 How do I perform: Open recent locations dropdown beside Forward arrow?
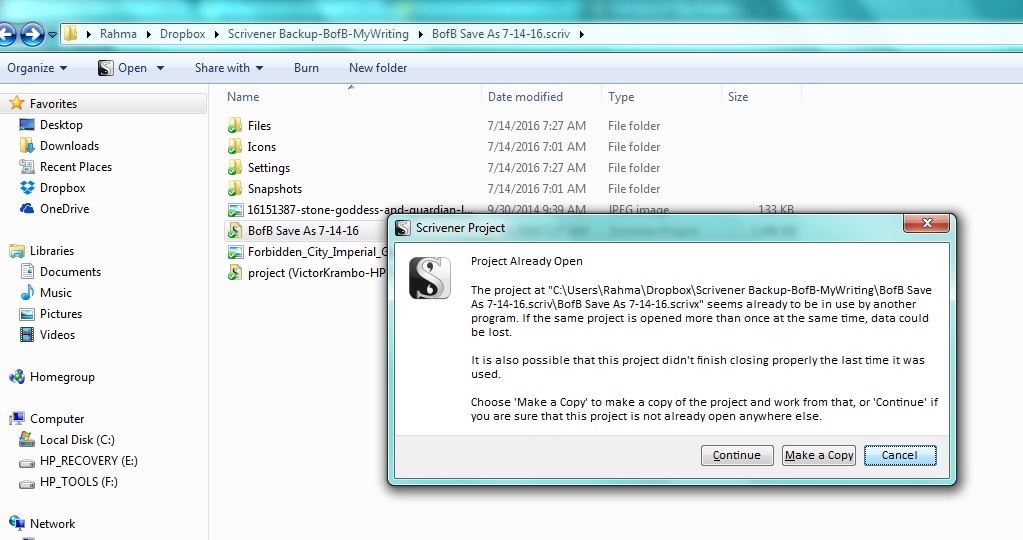[52, 34]
